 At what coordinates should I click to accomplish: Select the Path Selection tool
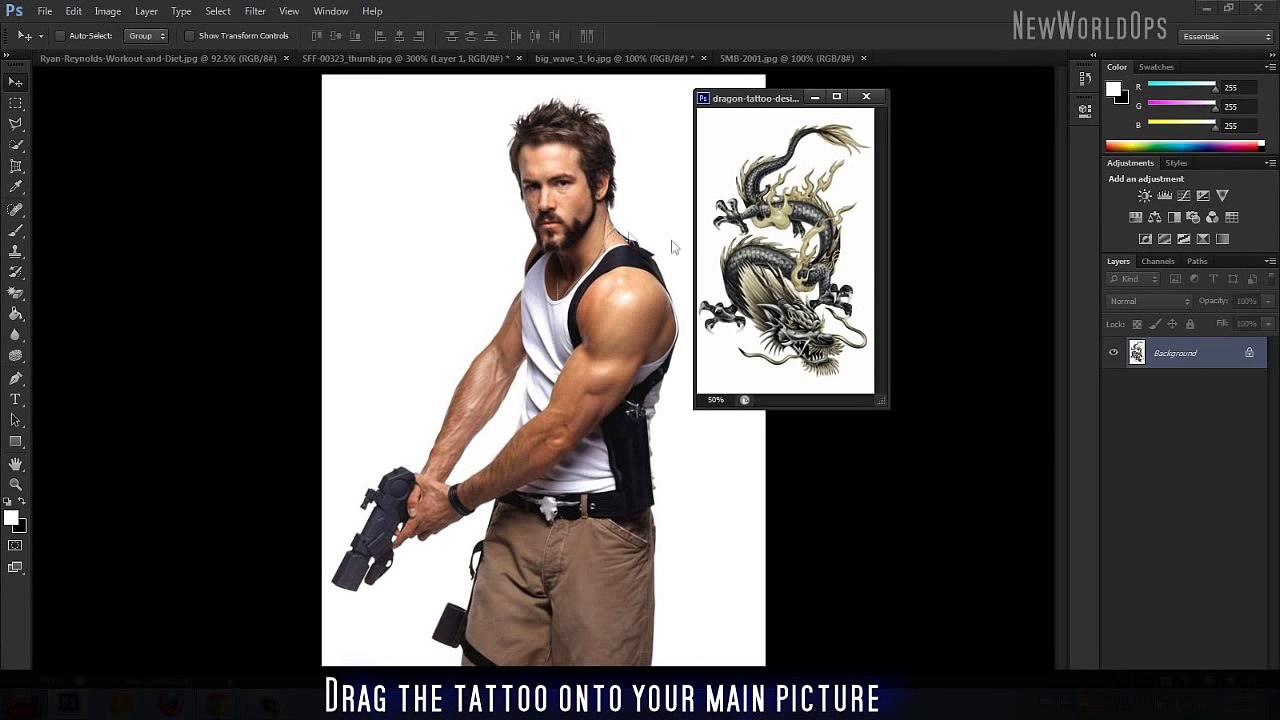16,420
